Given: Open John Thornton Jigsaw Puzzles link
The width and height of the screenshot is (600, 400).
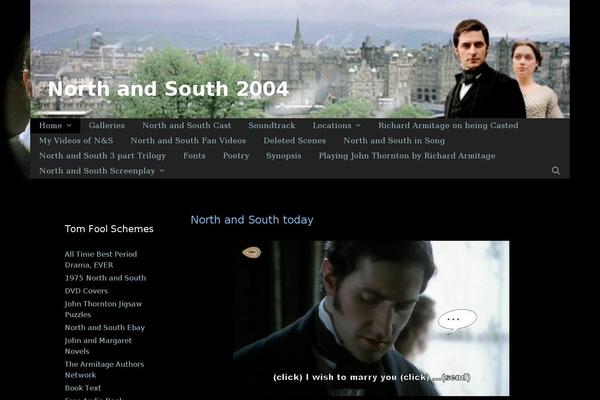Looking at the screenshot, I should (103, 309).
